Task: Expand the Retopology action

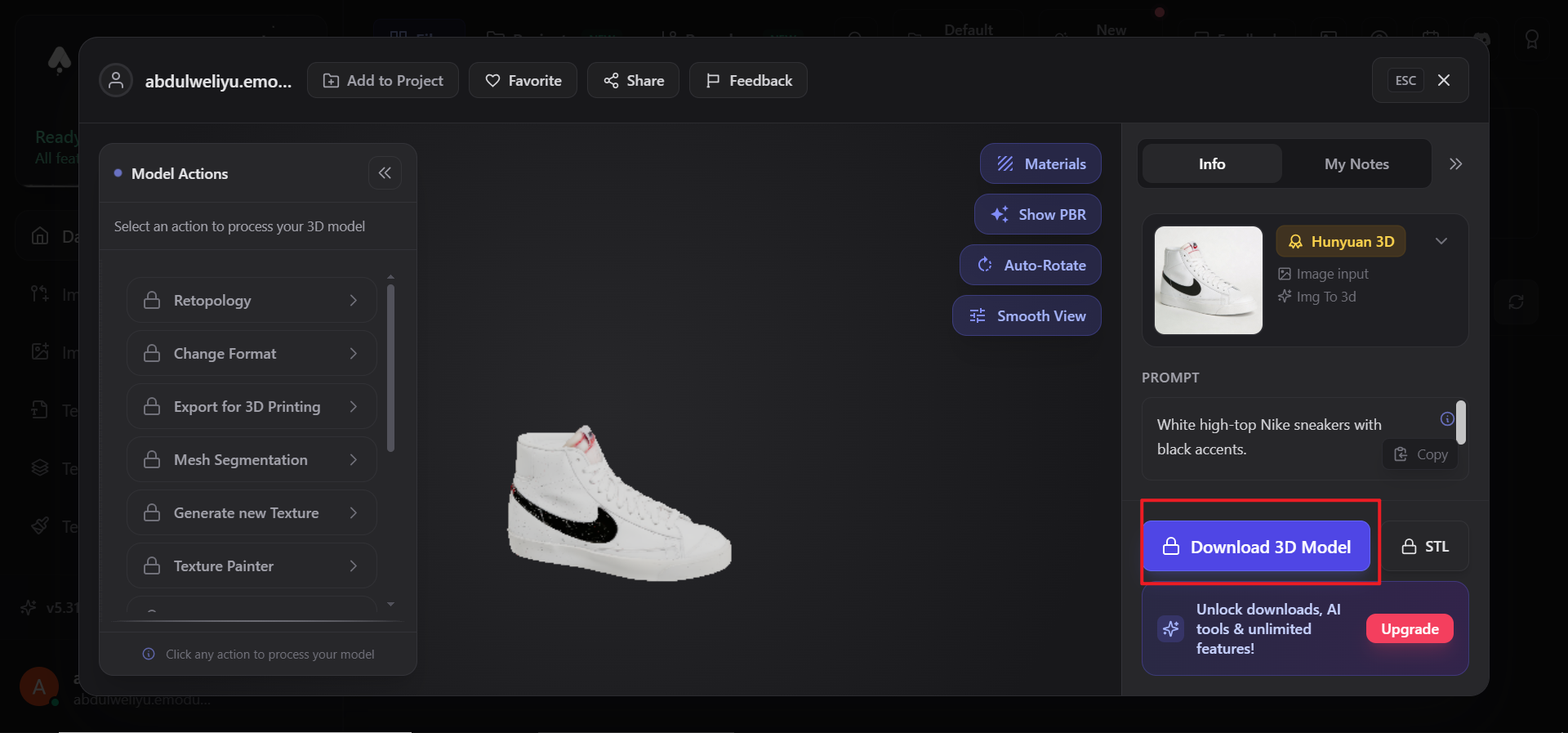Action: pos(252,301)
